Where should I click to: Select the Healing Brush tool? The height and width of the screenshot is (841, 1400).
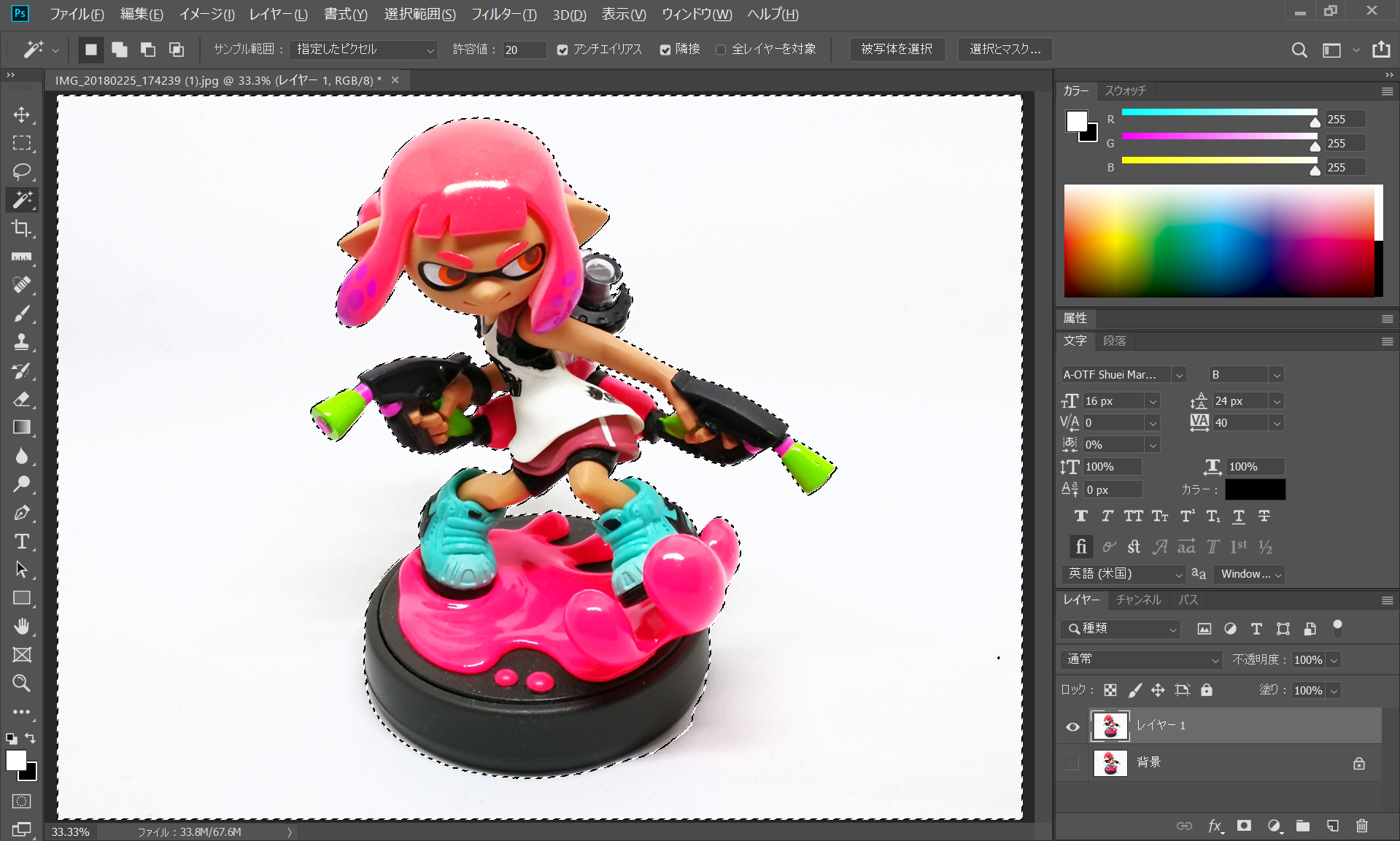[x=22, y=284]
